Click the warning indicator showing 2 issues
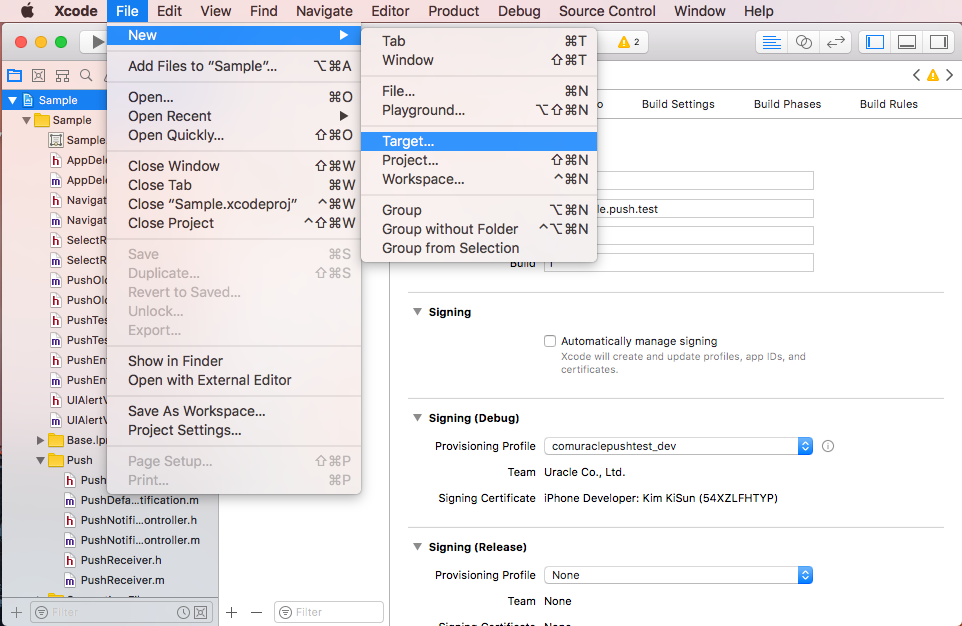This screenshot has height=626, width=962. 629,42
